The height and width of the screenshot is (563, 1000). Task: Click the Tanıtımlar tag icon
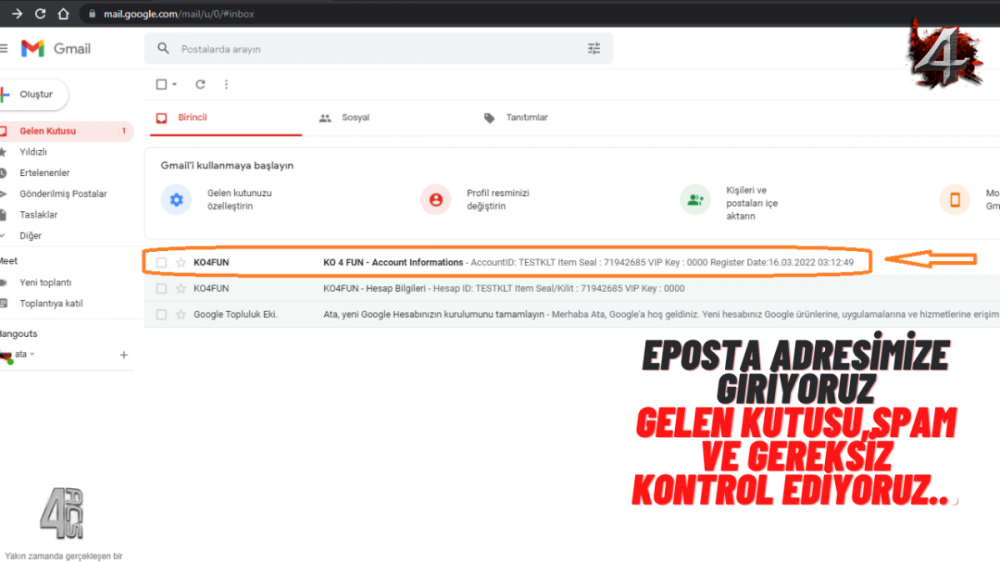(489, 118)
